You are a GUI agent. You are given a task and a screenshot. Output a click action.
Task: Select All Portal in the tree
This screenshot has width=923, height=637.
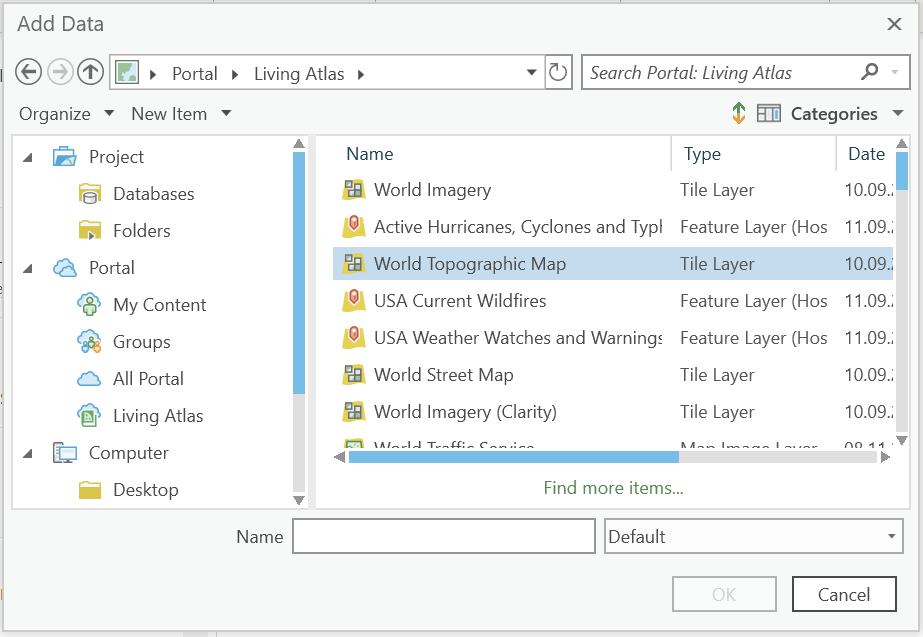148,379
